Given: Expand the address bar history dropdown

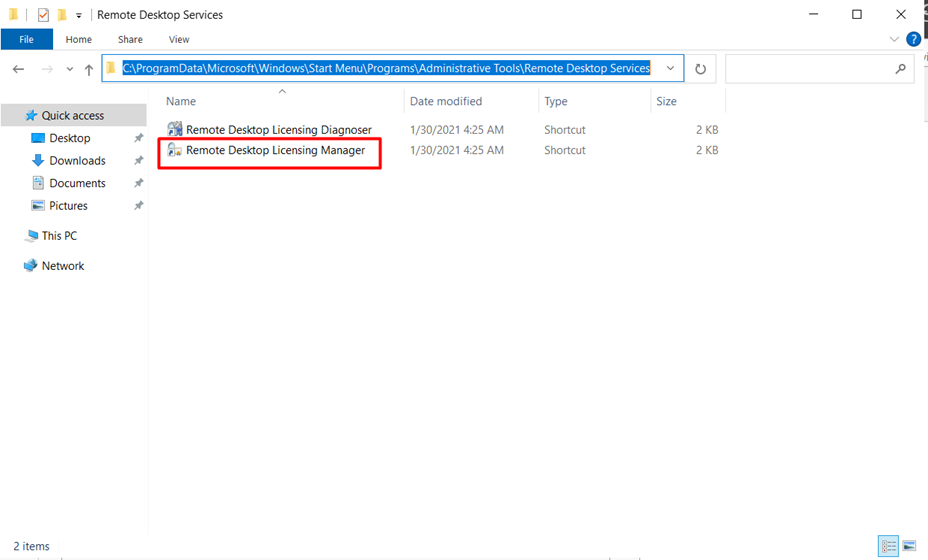Looking at the screenshot, I should coord(670,68).
